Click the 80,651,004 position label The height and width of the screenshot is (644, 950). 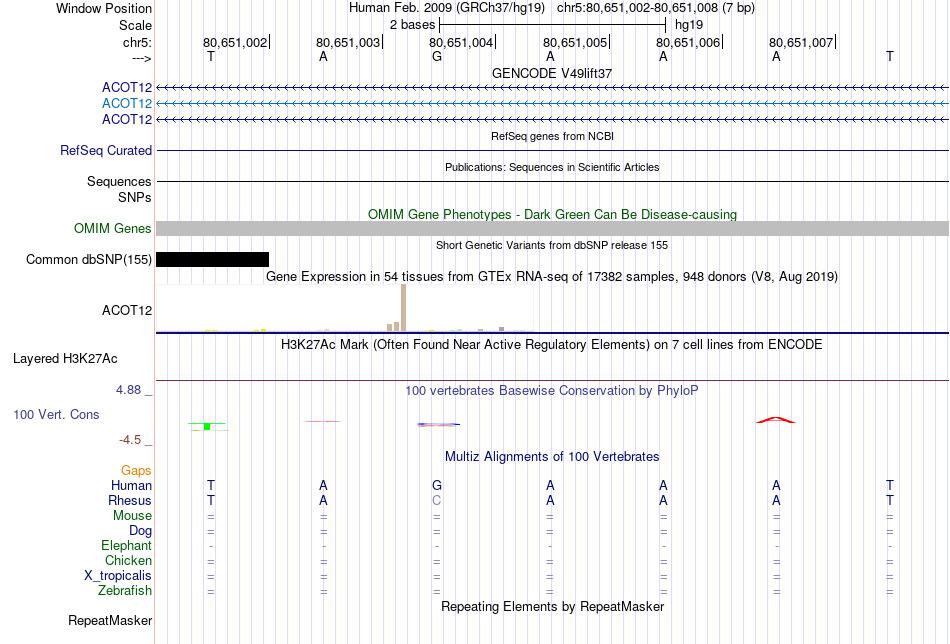coord(462,42)
